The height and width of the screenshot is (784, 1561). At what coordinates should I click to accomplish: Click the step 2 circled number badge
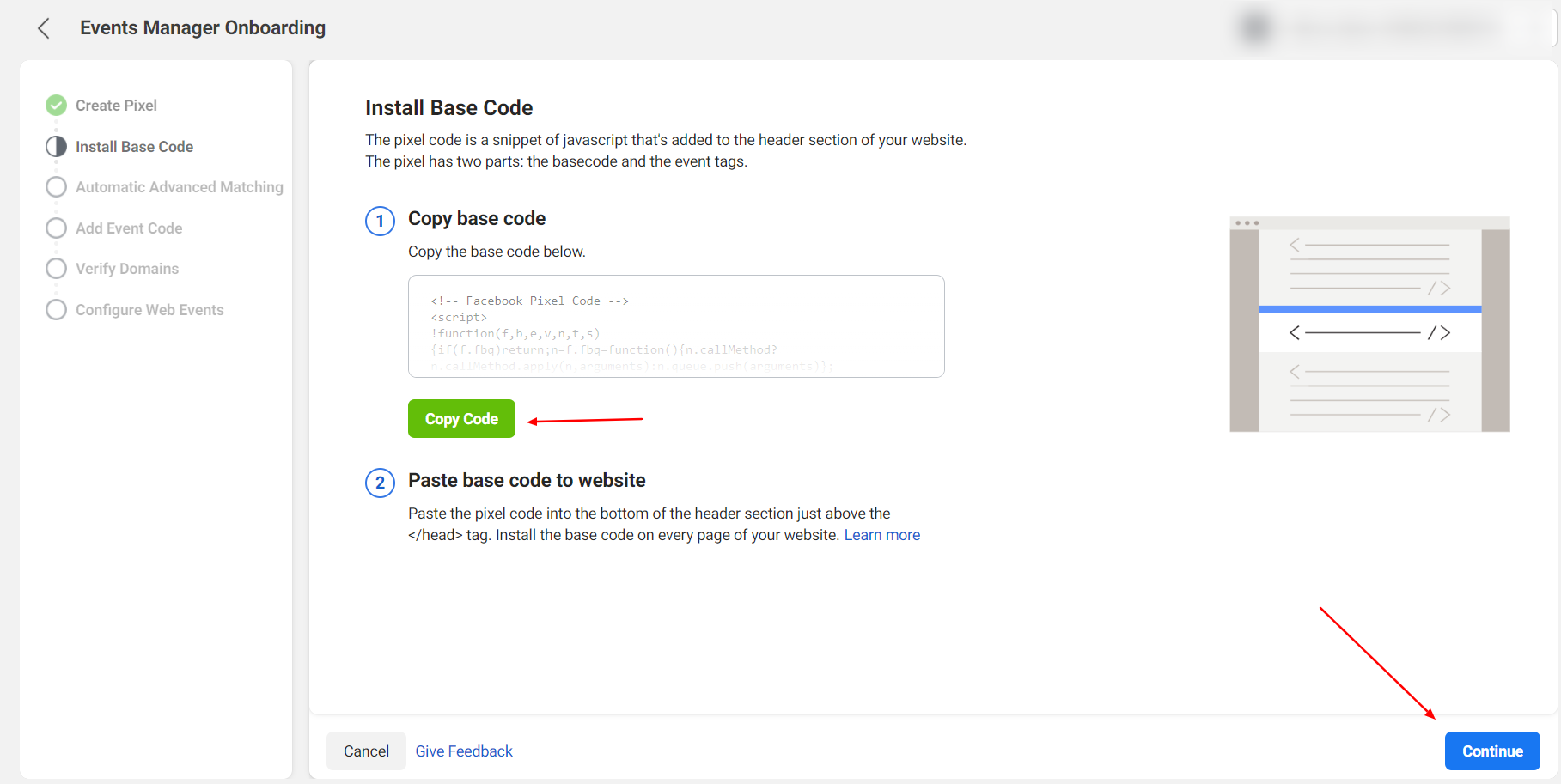[380, 483]
